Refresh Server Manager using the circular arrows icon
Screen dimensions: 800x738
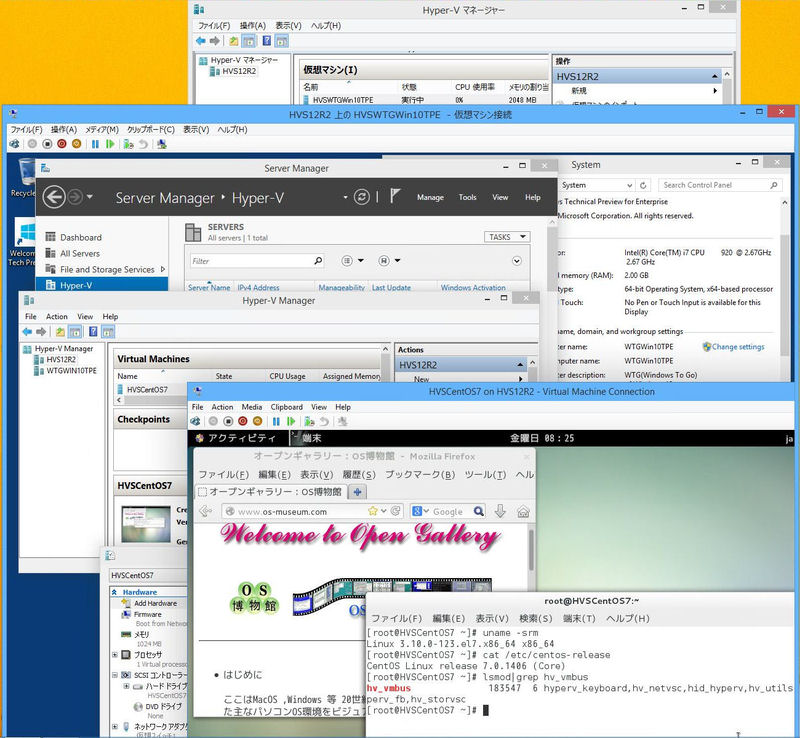pos(362,197)
